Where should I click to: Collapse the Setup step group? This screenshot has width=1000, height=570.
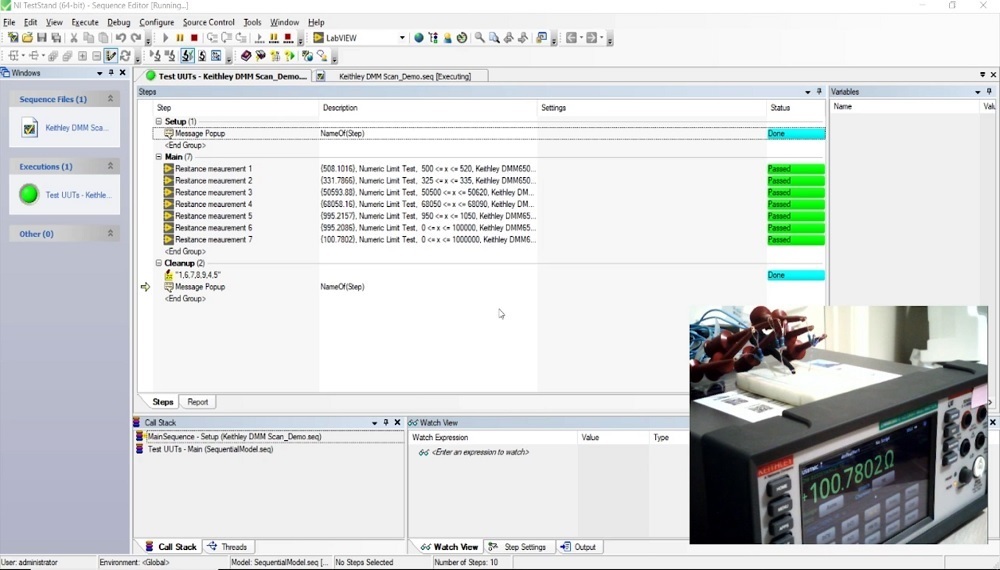[159, 121]
